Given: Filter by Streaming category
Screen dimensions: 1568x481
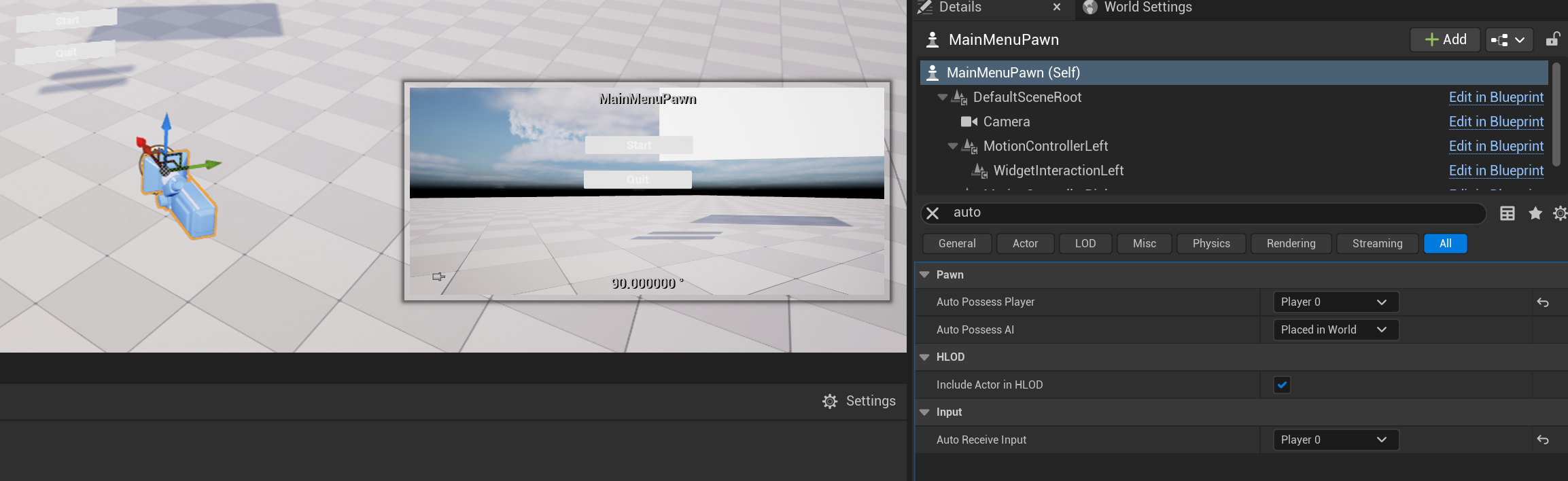Looking at the screenshot, I should click(x=1378, y=244).
